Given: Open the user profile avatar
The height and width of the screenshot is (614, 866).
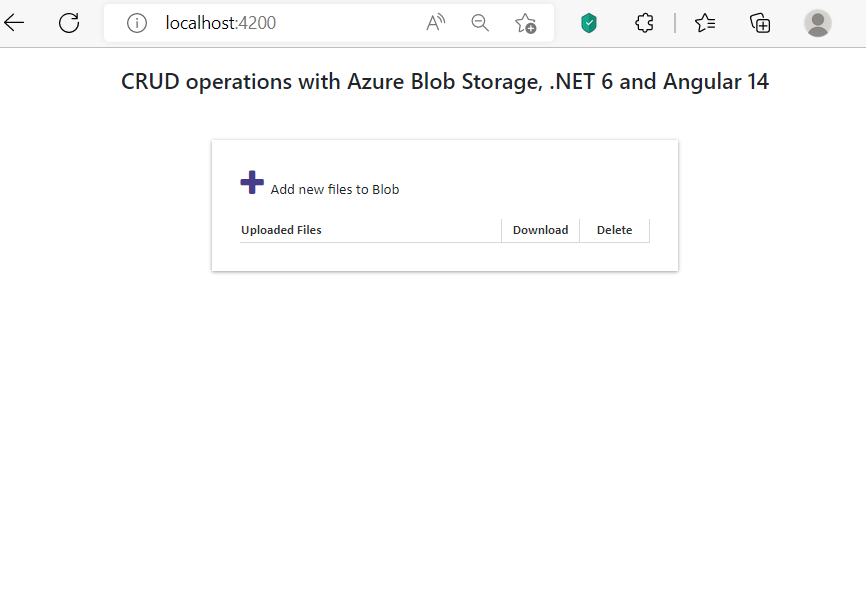Looking at the screenshot, I should (817, 23).
